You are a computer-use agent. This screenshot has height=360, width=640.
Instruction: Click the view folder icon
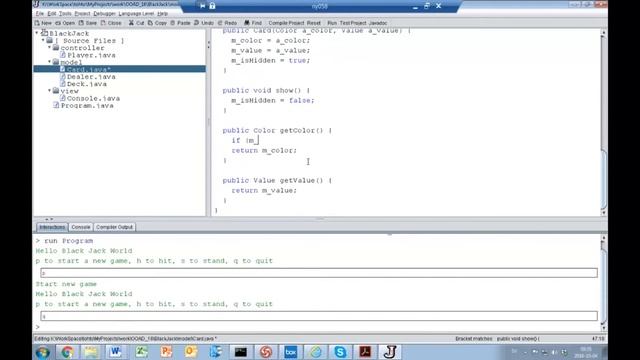[56, 91]
